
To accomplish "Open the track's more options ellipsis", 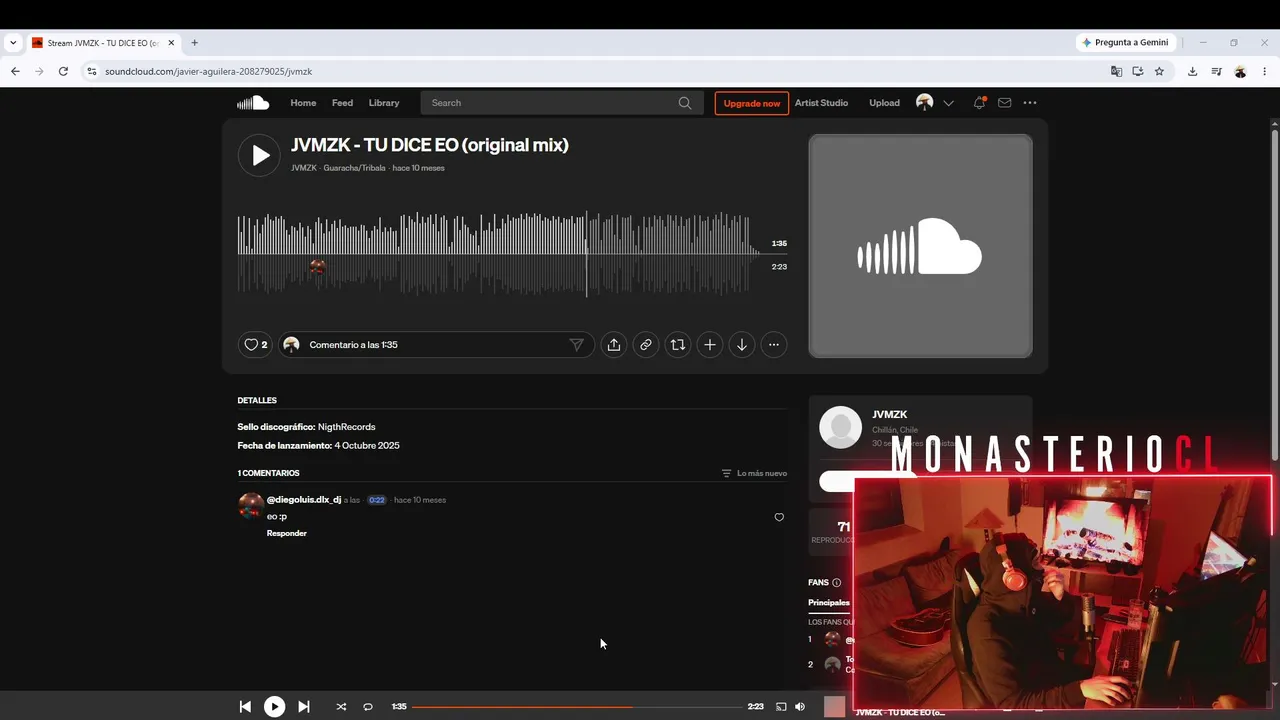I will coord(774,345).
